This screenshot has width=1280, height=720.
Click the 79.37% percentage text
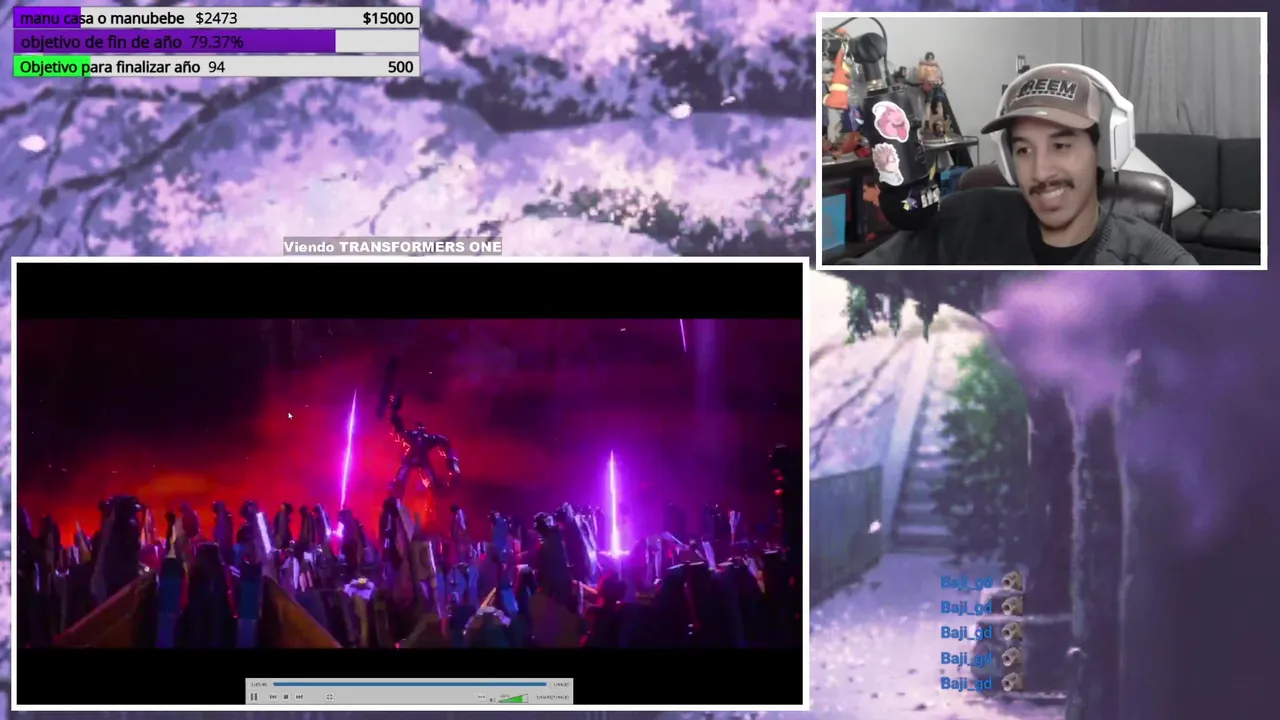click(x=216, y=42)
